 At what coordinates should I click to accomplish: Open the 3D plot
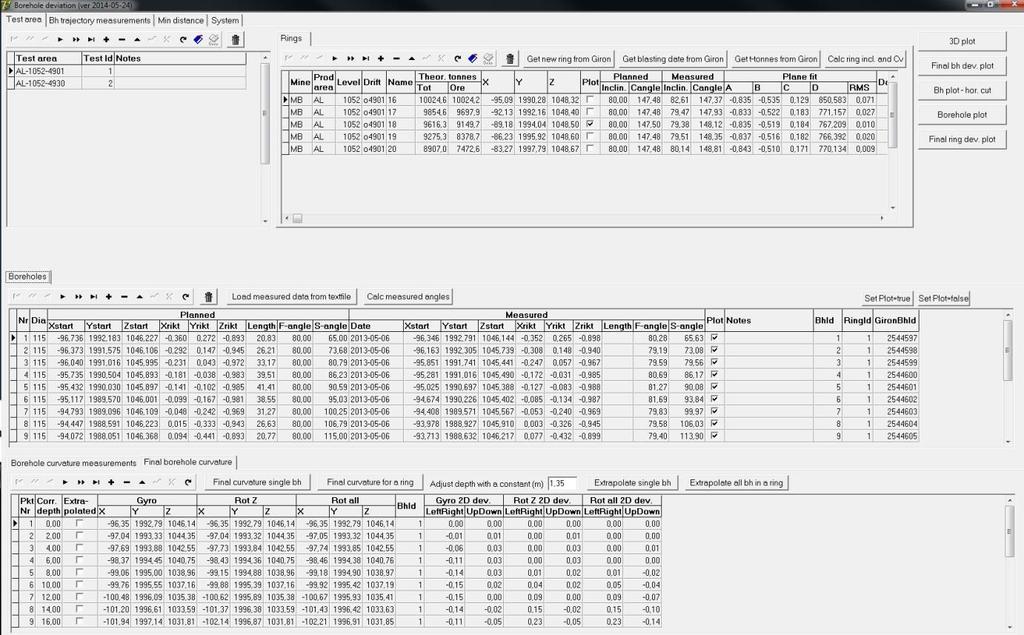click(962, 41)
